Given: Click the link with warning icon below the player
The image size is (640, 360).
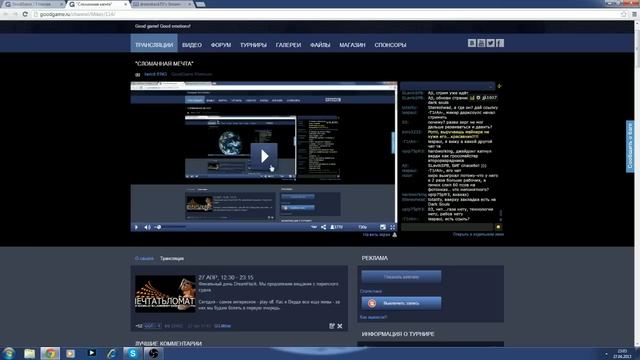Looking at the screenshot, I should [x=380, y=235].
